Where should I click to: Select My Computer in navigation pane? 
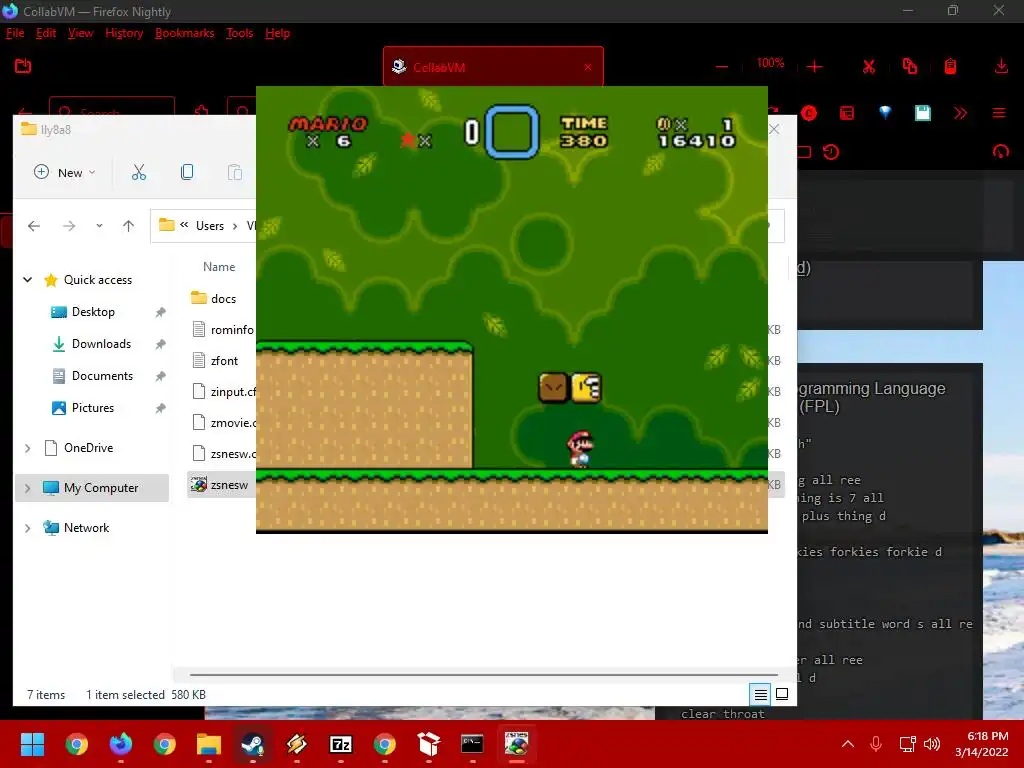[x=101, y=488]
